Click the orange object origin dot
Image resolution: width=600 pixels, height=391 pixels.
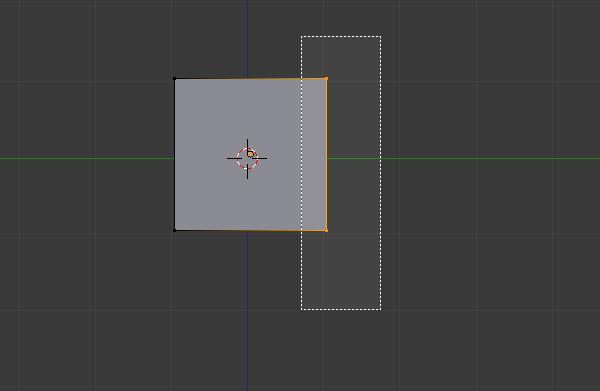point(250,154)
